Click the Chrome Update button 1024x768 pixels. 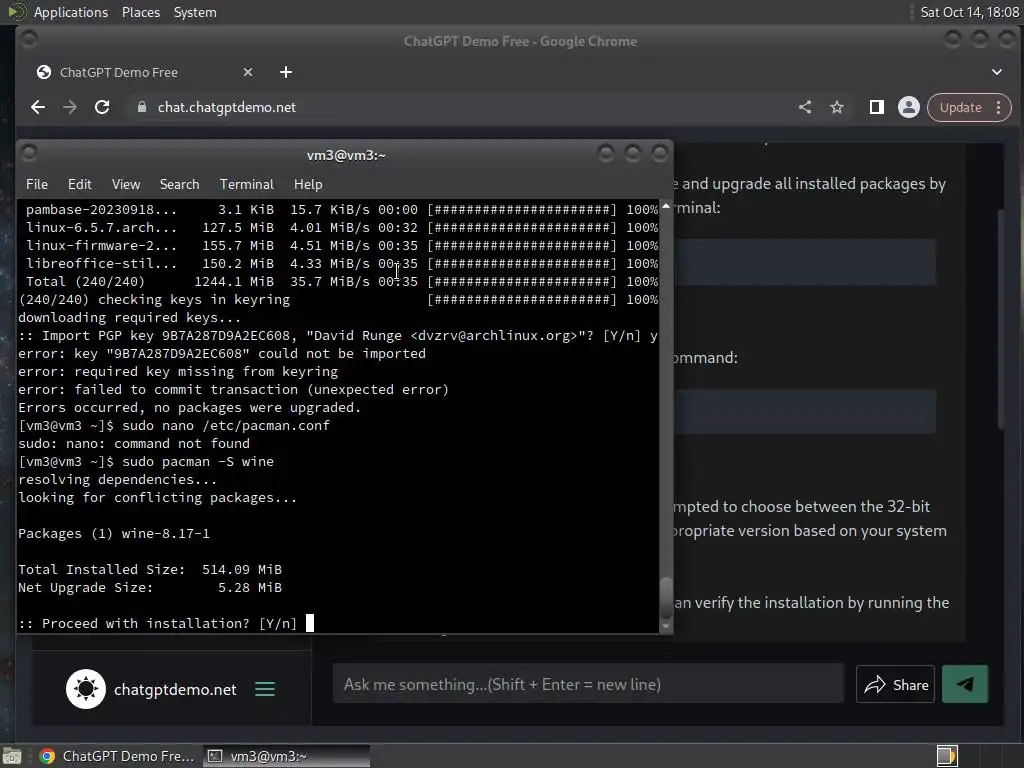pyautogui.click(x=960, y=108)
